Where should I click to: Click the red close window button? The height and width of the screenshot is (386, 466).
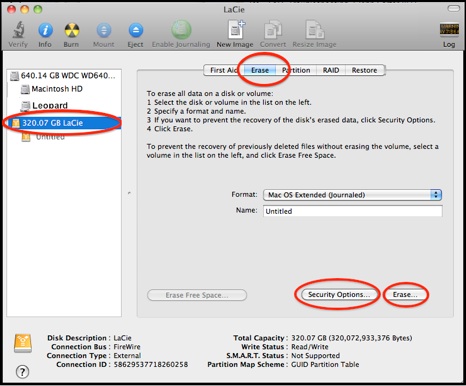12,9
